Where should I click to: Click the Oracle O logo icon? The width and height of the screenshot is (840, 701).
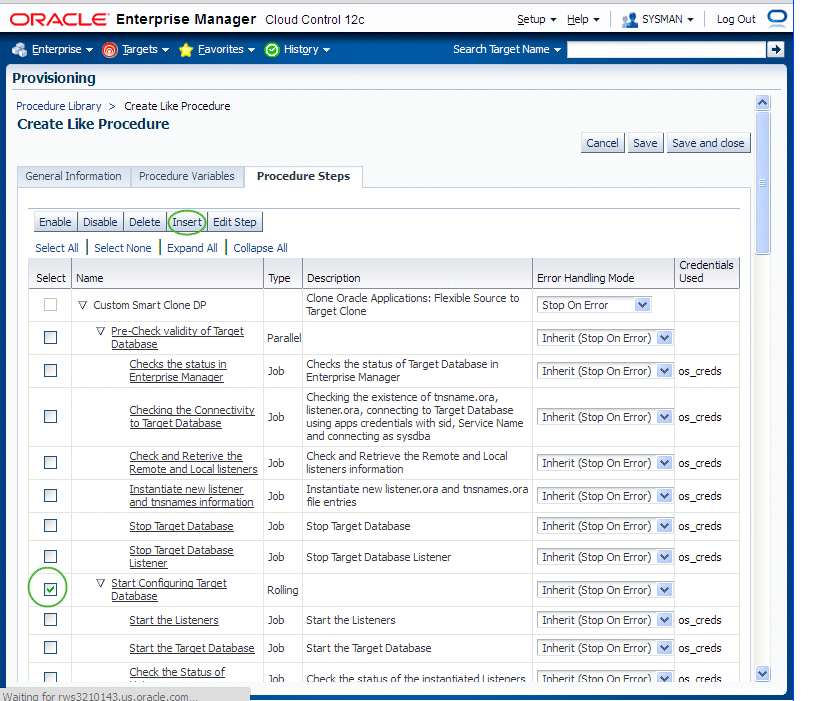[x=777, y=18]
